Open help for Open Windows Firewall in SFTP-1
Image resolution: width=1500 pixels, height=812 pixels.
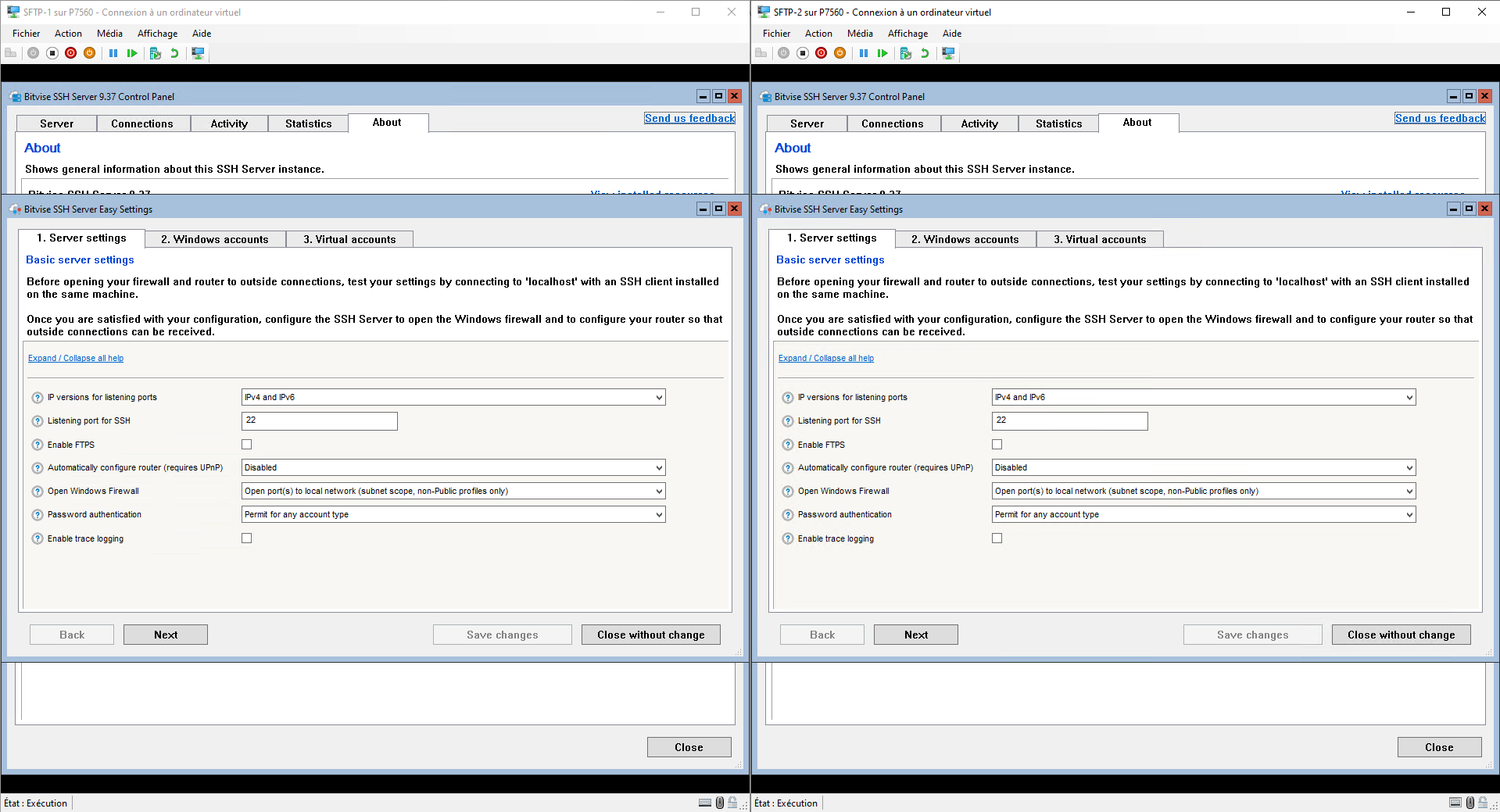(38, 492)
